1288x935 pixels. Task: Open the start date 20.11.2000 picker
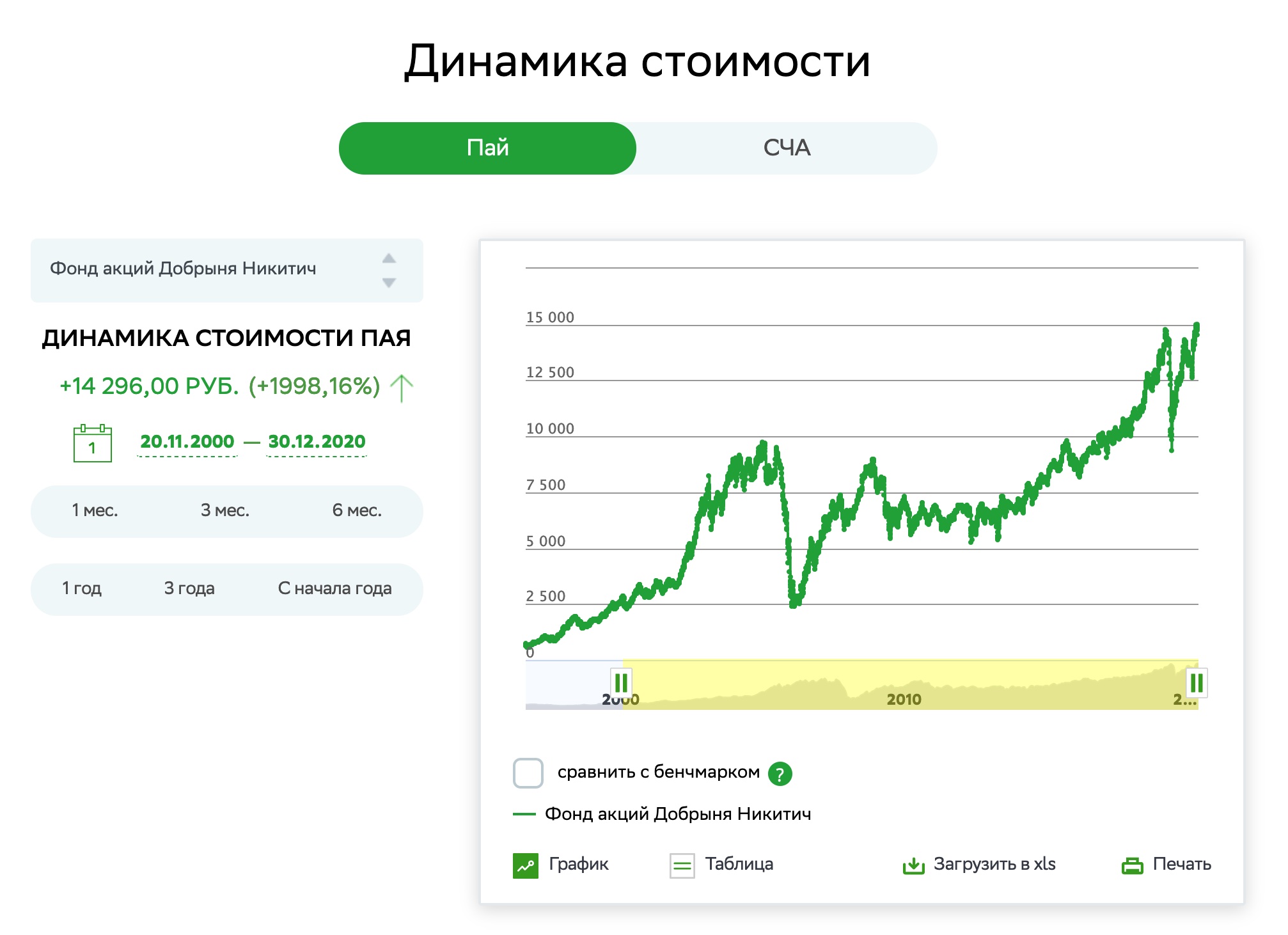[x=187, y=442]
